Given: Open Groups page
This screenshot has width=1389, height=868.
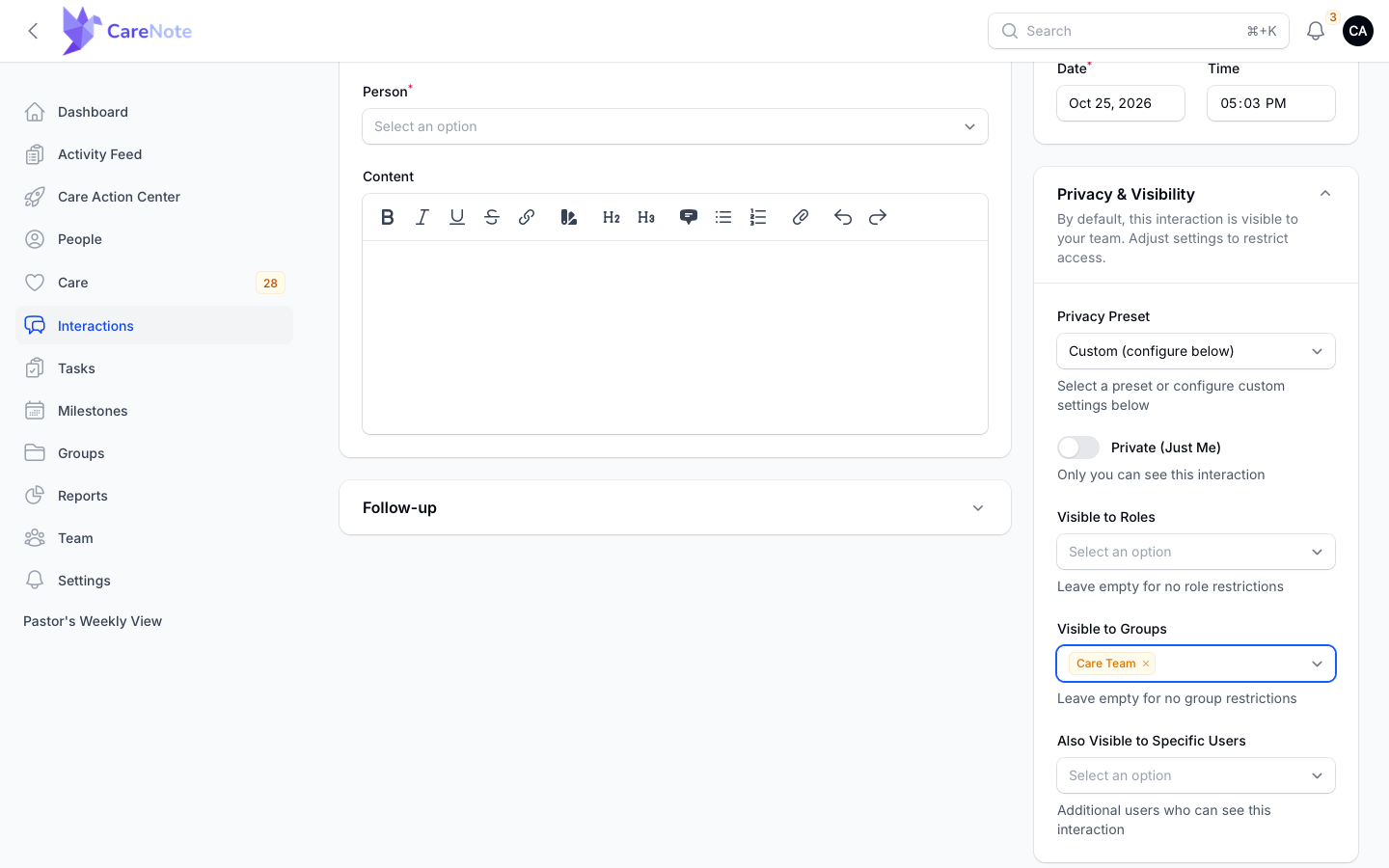Looking at the screenshot, I should (x=154, y=453).
